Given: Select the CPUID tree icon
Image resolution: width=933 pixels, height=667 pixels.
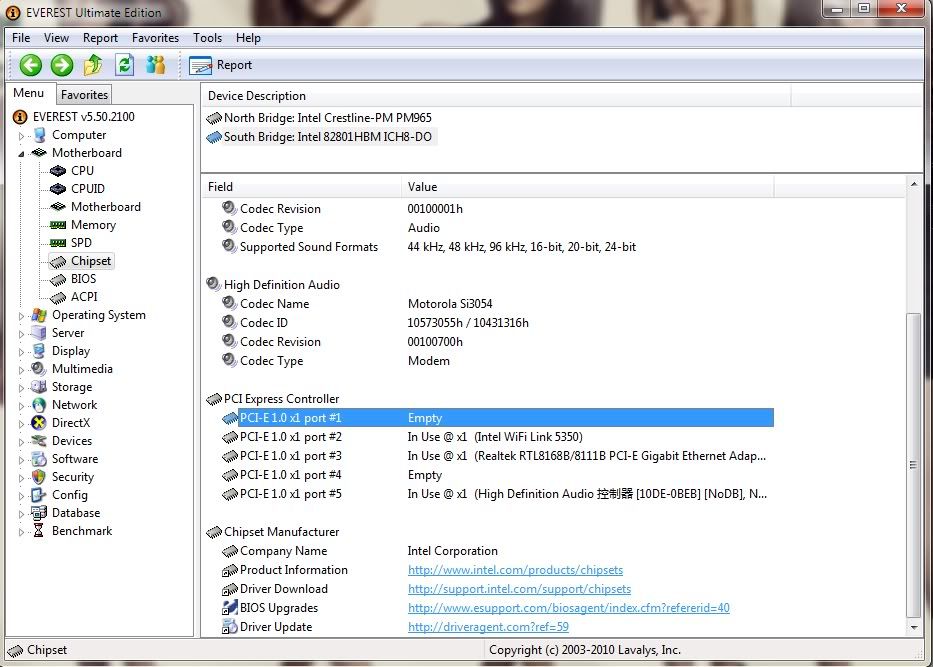Looking at the screenshot, I should pos(58,189).
